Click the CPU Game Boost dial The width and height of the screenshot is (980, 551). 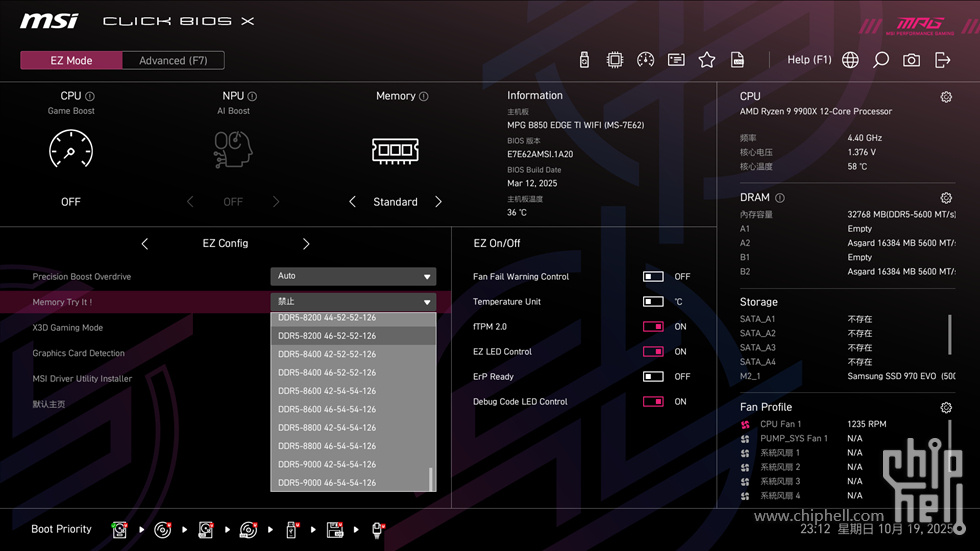71,151
